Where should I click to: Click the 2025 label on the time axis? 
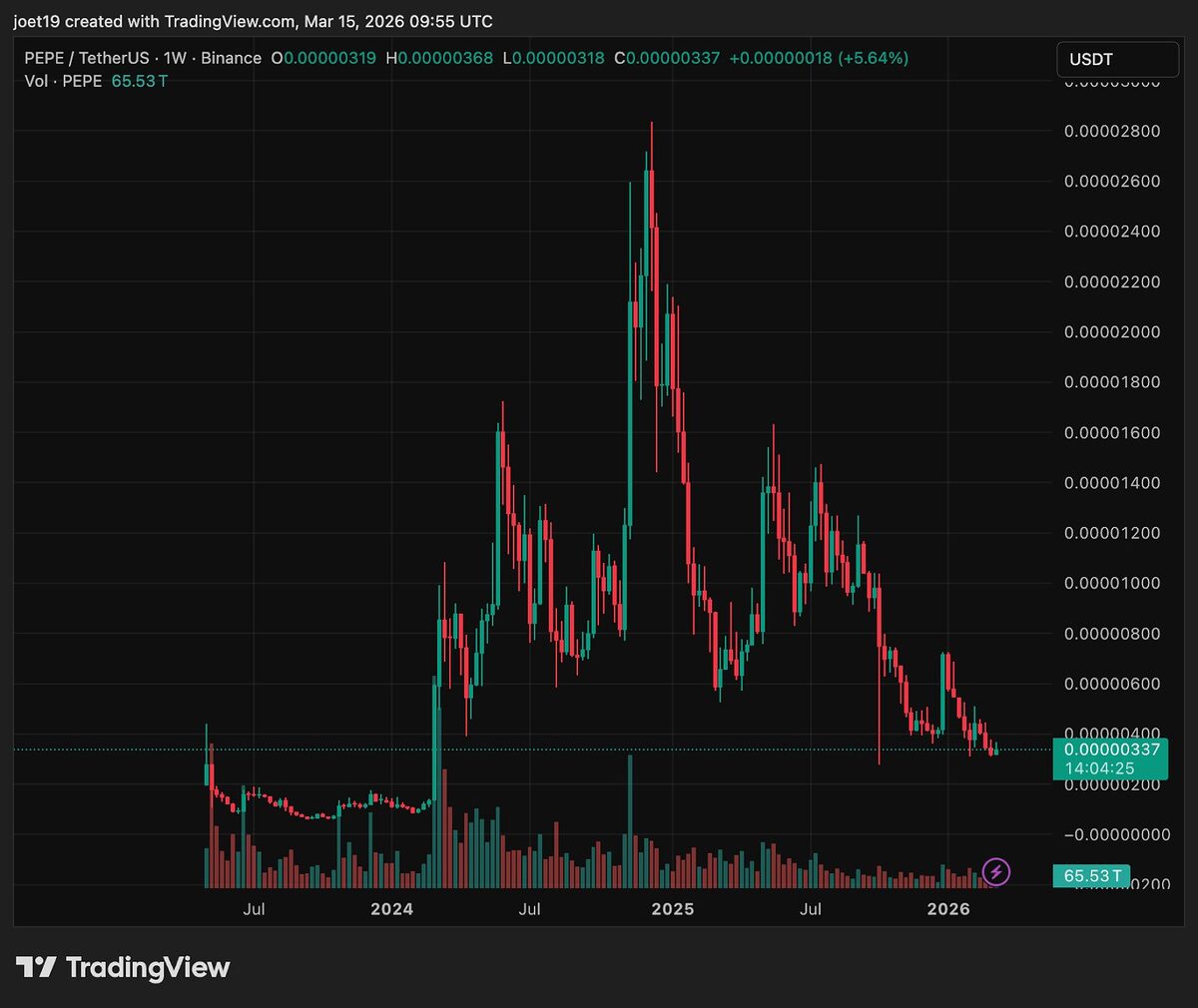674,909
